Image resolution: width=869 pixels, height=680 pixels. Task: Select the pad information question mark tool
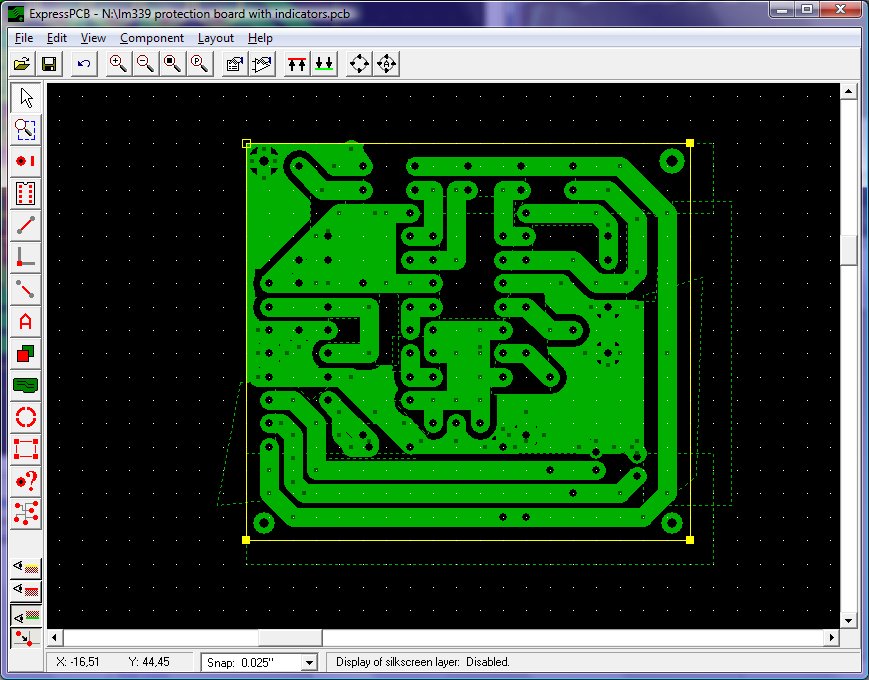[26, 481]
